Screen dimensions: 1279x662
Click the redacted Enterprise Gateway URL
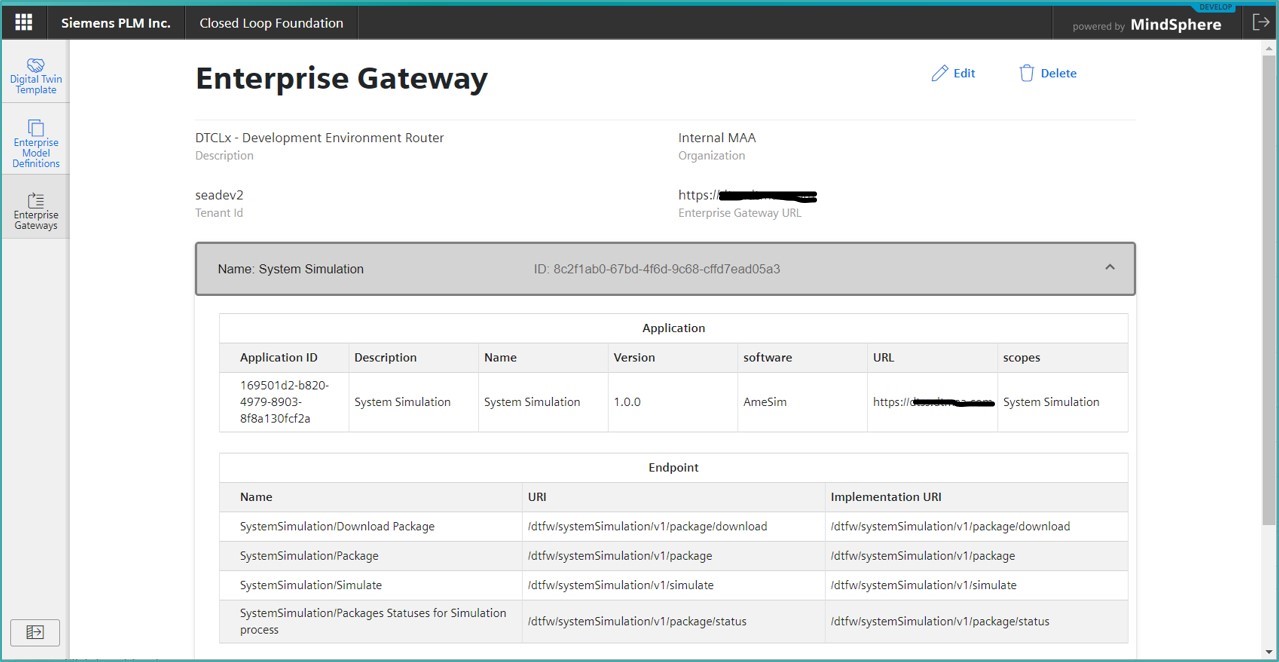[748, 195]
